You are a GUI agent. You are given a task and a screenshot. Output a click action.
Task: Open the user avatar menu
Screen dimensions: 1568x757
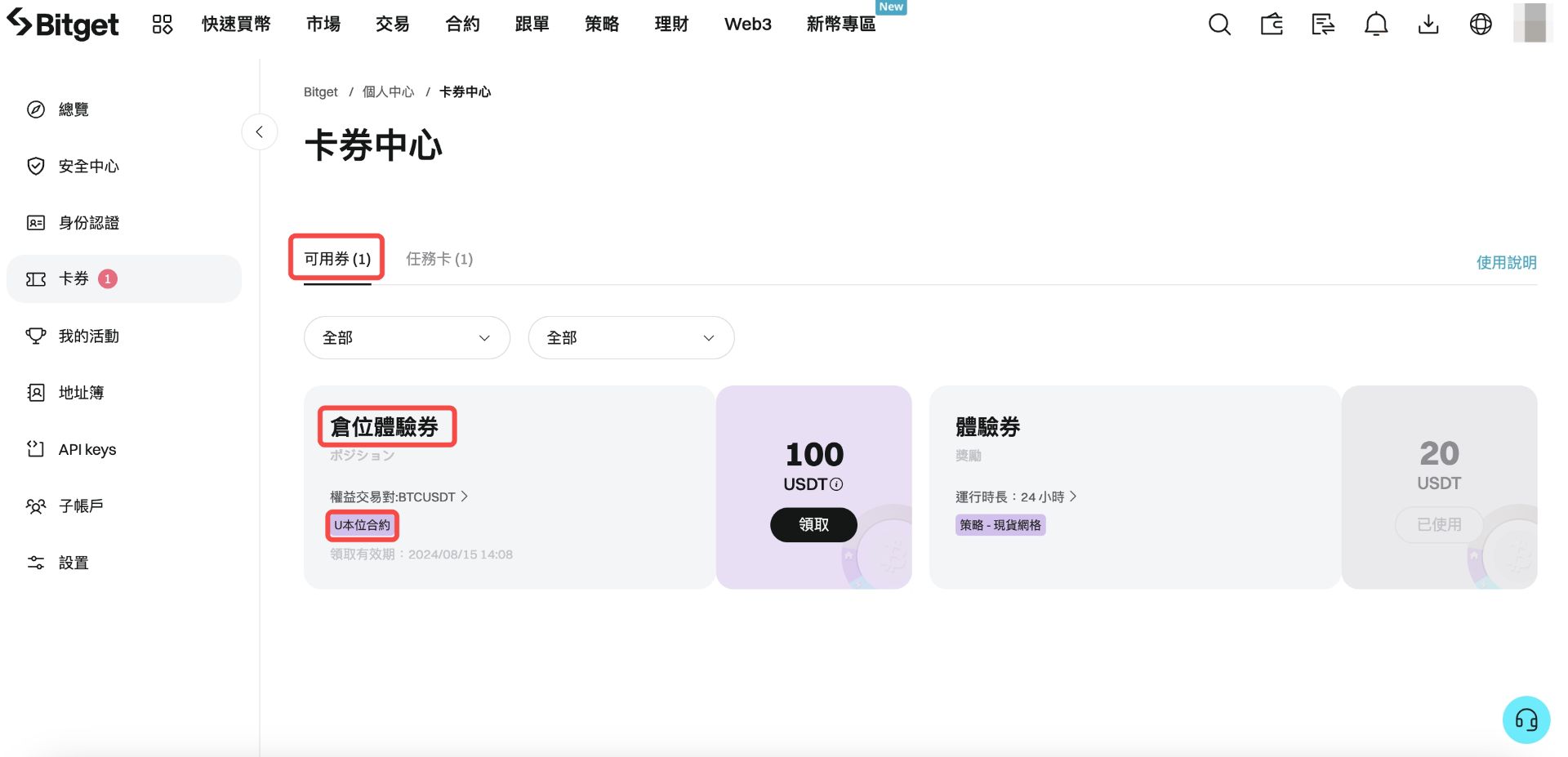click(1532, 23)
